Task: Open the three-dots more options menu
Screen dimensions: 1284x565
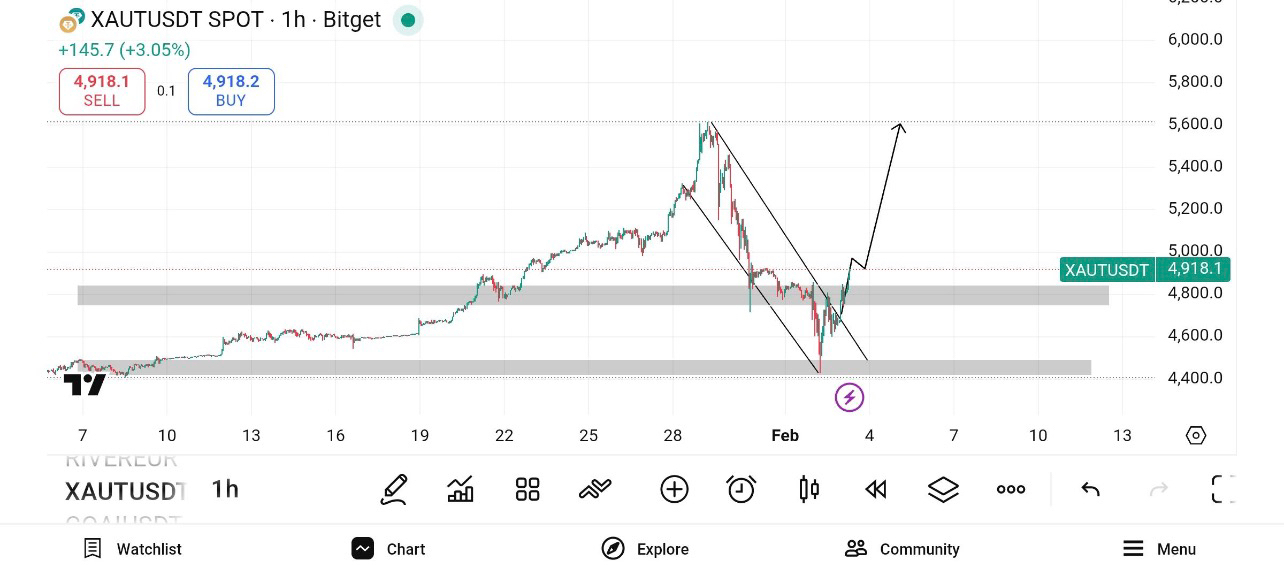Action: point(1011,489)
